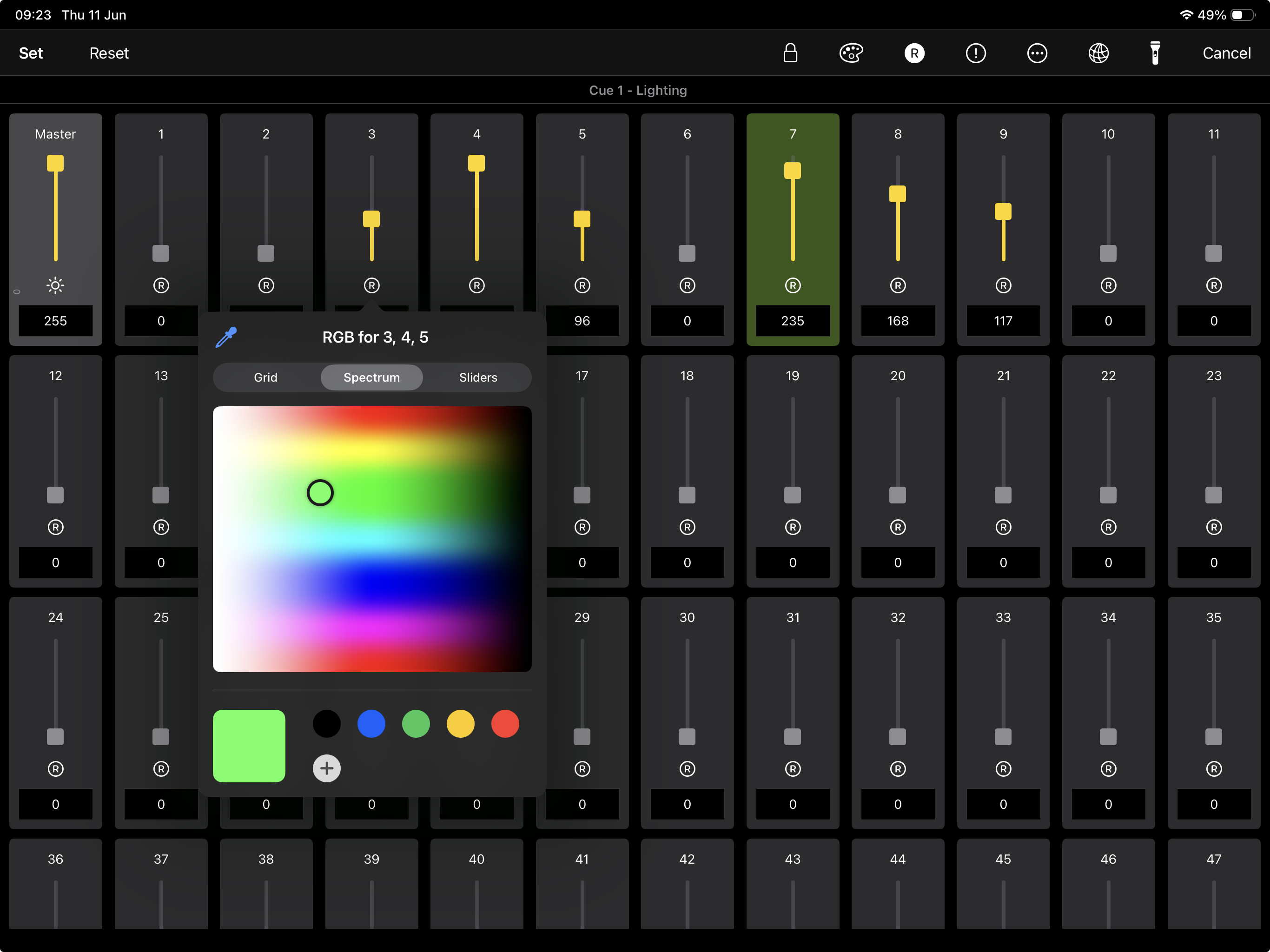
Task: Tap the R icon on channel 8
Action: pyautogui.click(x=898, y=285)
